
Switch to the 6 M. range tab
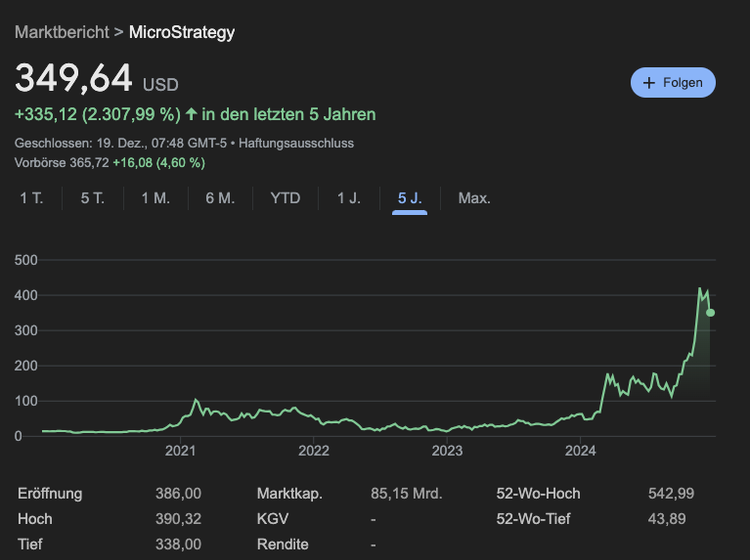(x=220, y=198)
